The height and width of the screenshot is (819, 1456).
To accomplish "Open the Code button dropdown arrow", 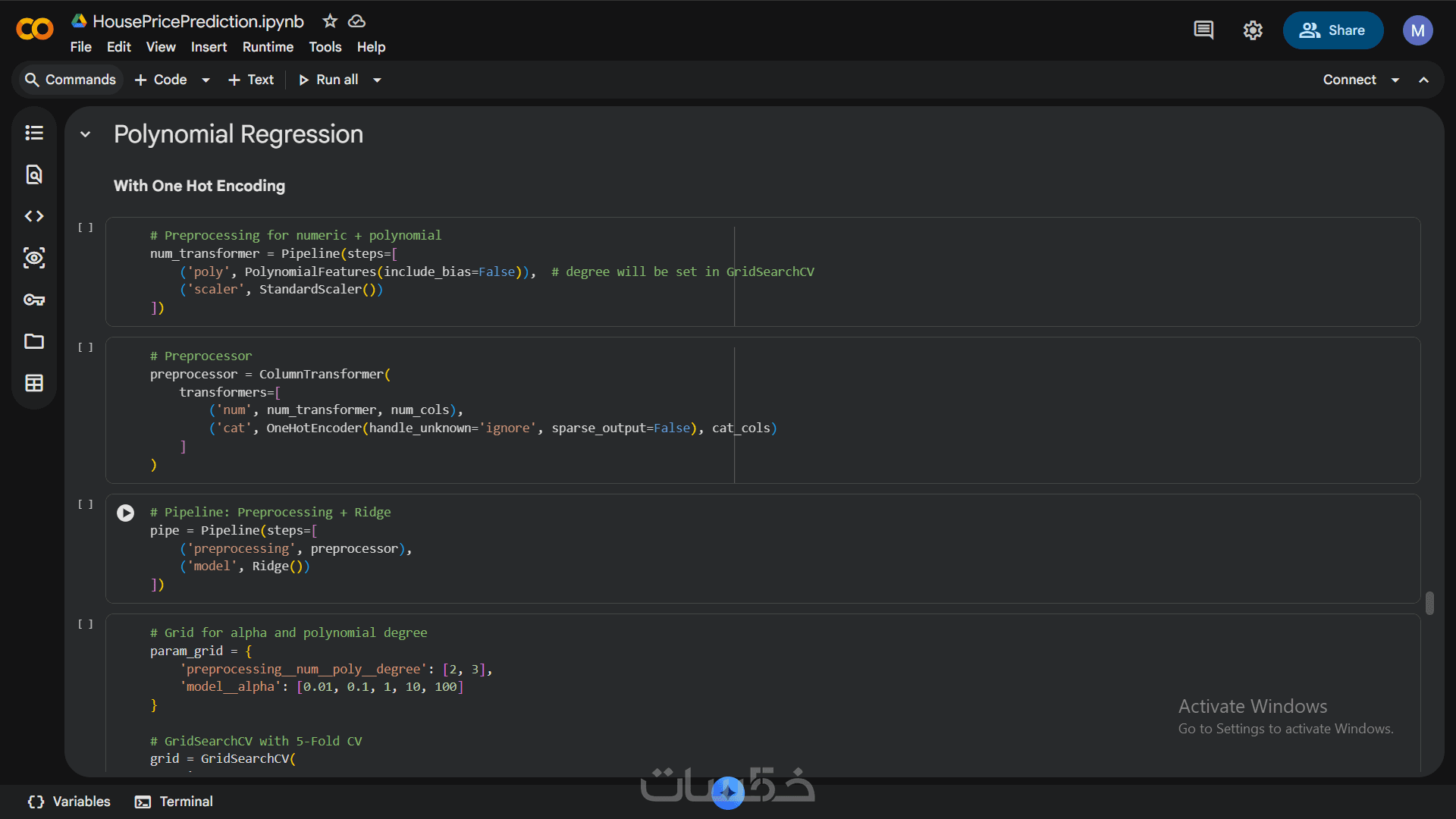I will coord(206,80).
